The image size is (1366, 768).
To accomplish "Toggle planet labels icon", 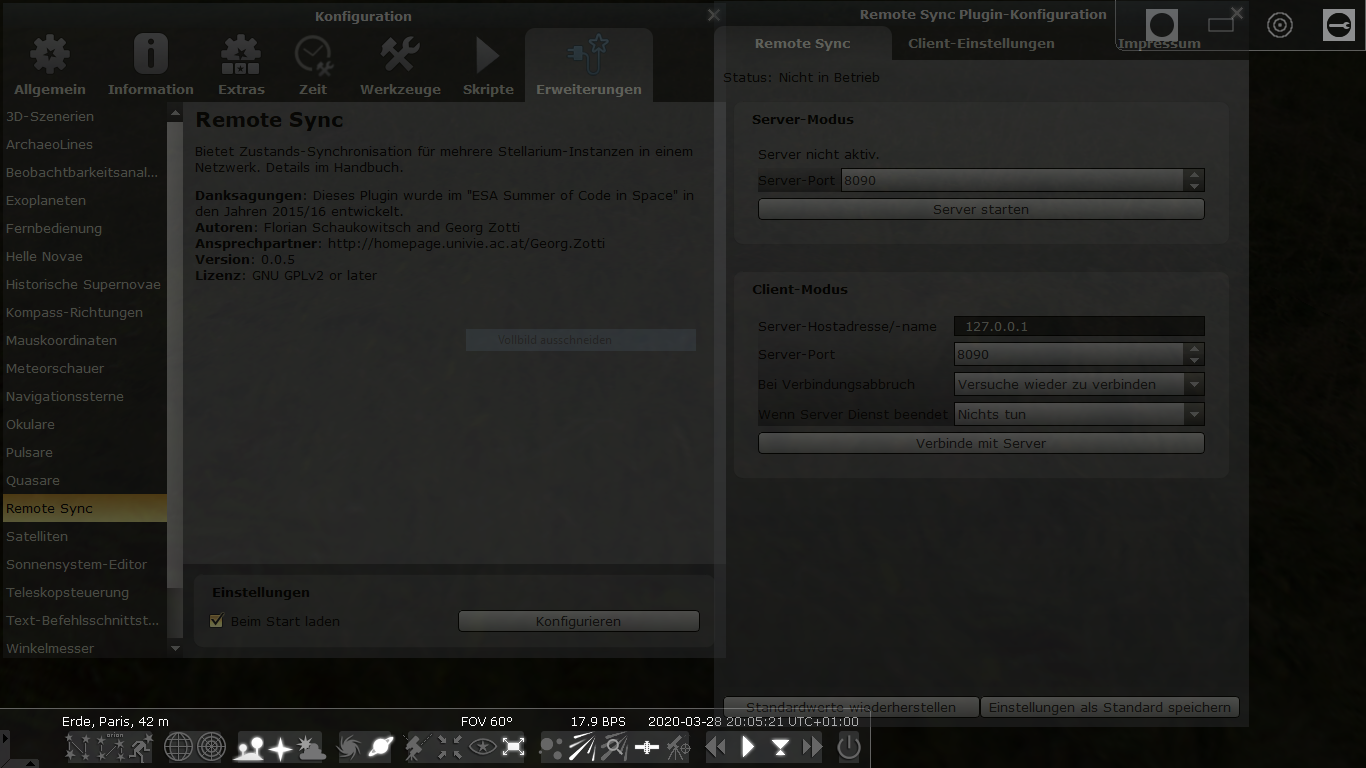I will click(381, 747).
